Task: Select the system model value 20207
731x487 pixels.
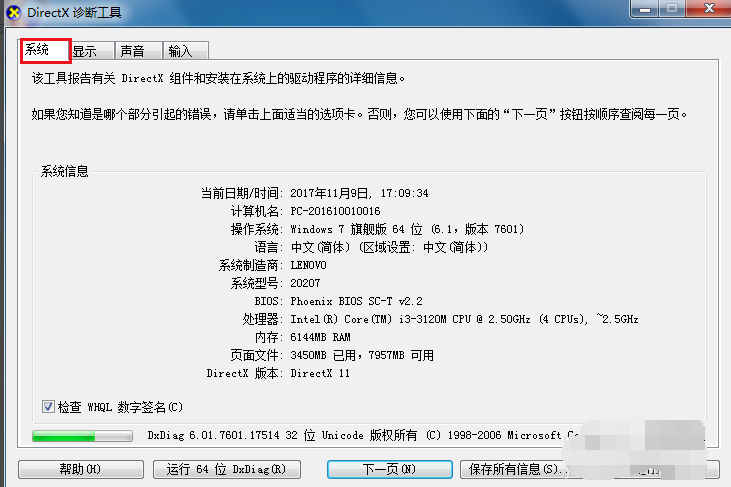Action: (305, 283)
